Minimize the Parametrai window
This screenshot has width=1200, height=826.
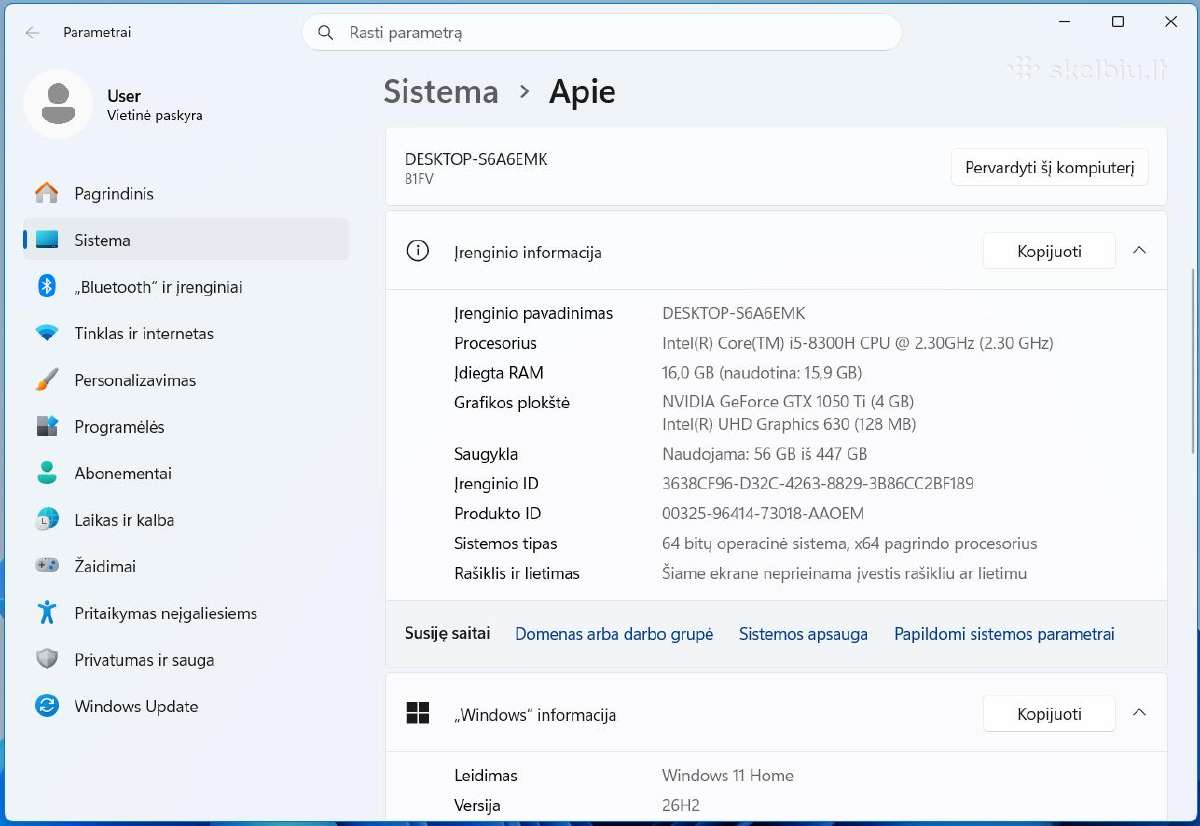(1065, 21)
